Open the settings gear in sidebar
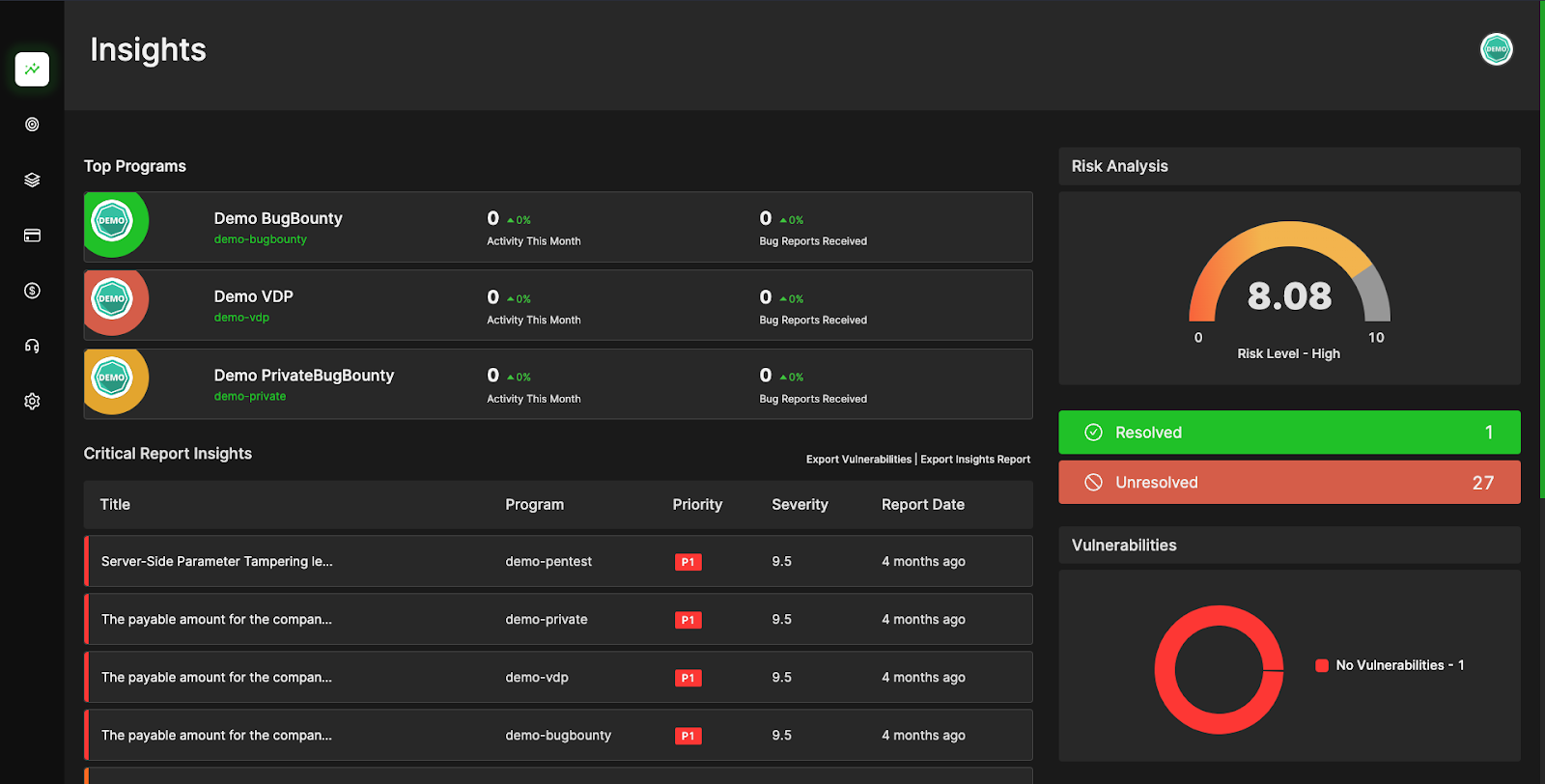This screenshot has width=1545, height=784. [x=32, y=402]
